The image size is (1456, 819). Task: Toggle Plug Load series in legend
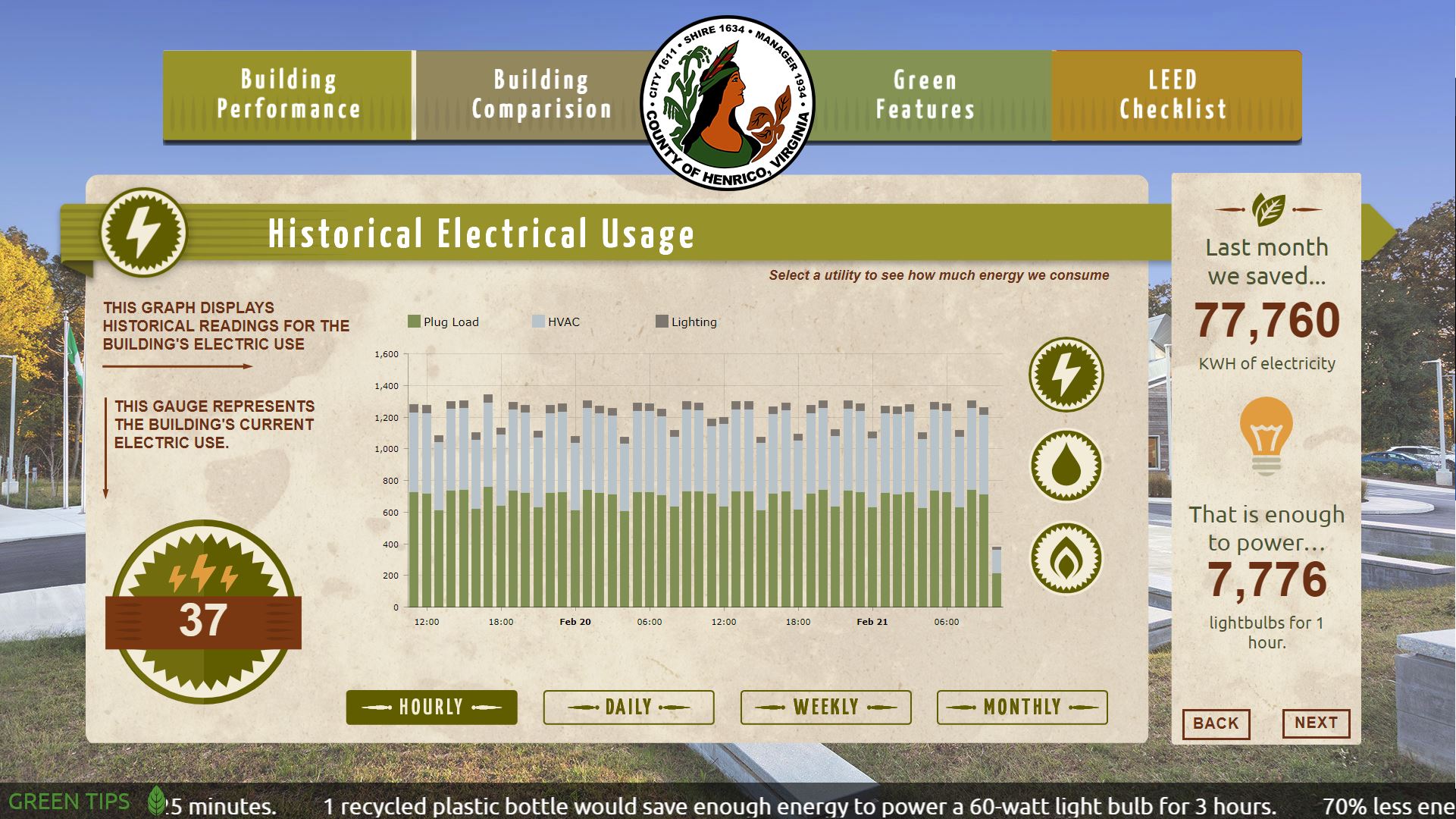(443, 322)
